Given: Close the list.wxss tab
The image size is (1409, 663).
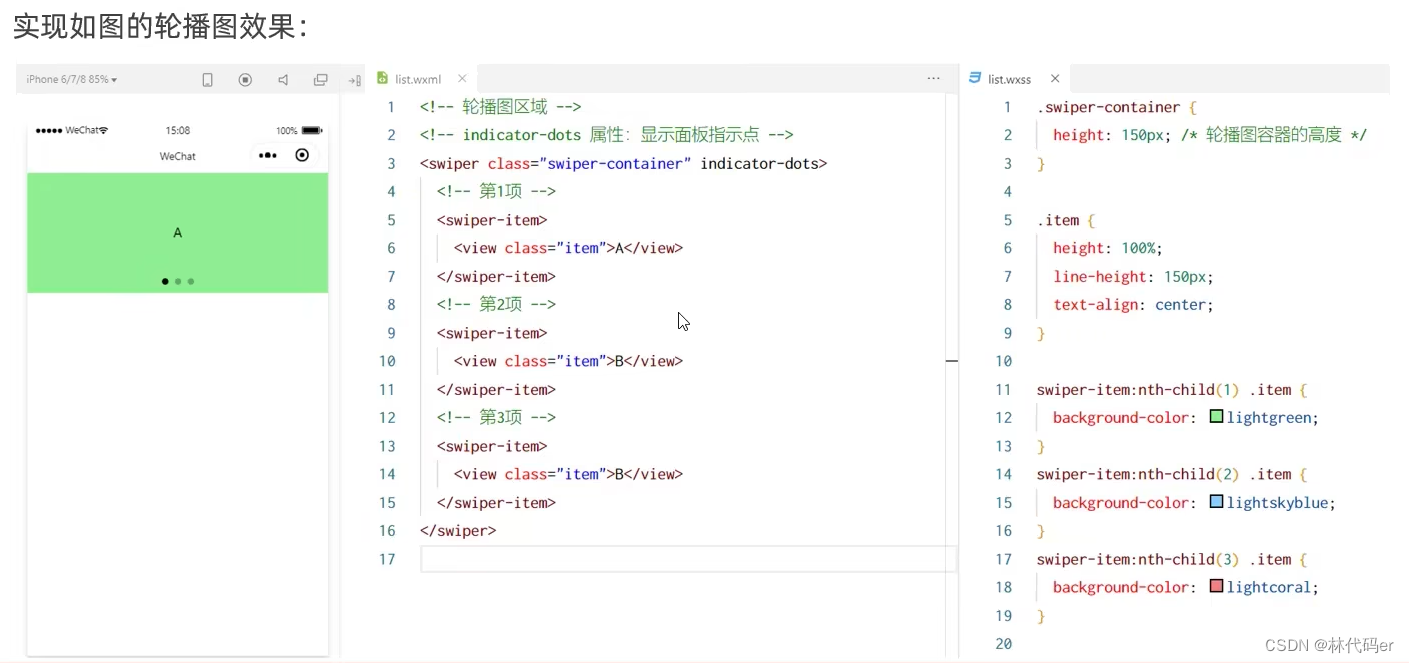Looking at the screenshot, I should coord(1055,78).
